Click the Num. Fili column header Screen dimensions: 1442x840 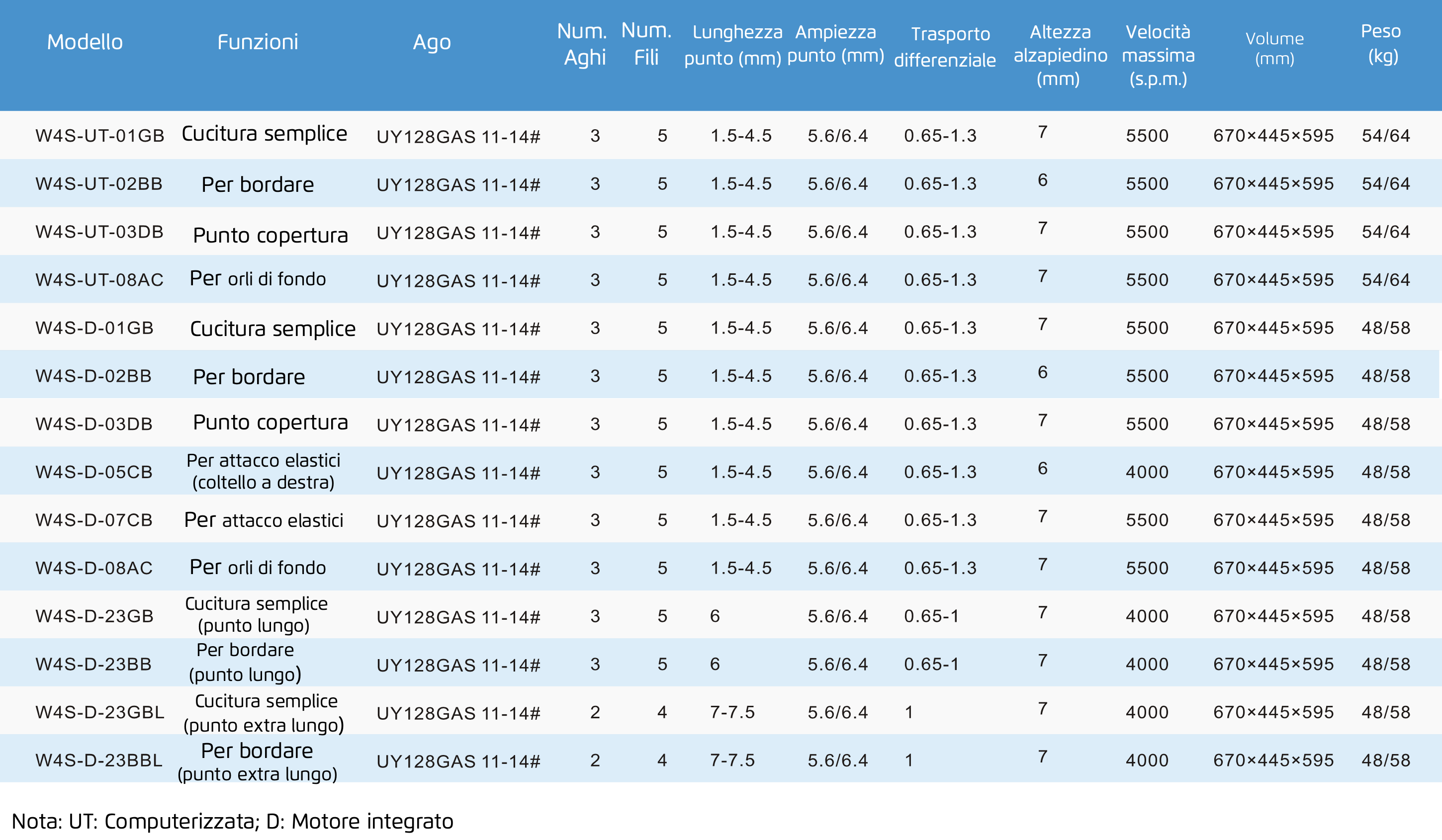click(x=646, y=43)
